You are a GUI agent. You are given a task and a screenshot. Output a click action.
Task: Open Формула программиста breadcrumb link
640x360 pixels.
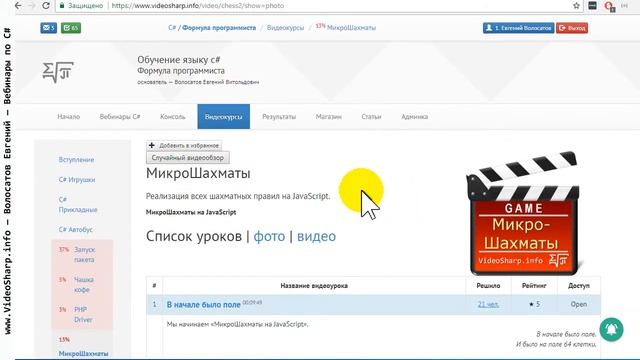point(219,28)
